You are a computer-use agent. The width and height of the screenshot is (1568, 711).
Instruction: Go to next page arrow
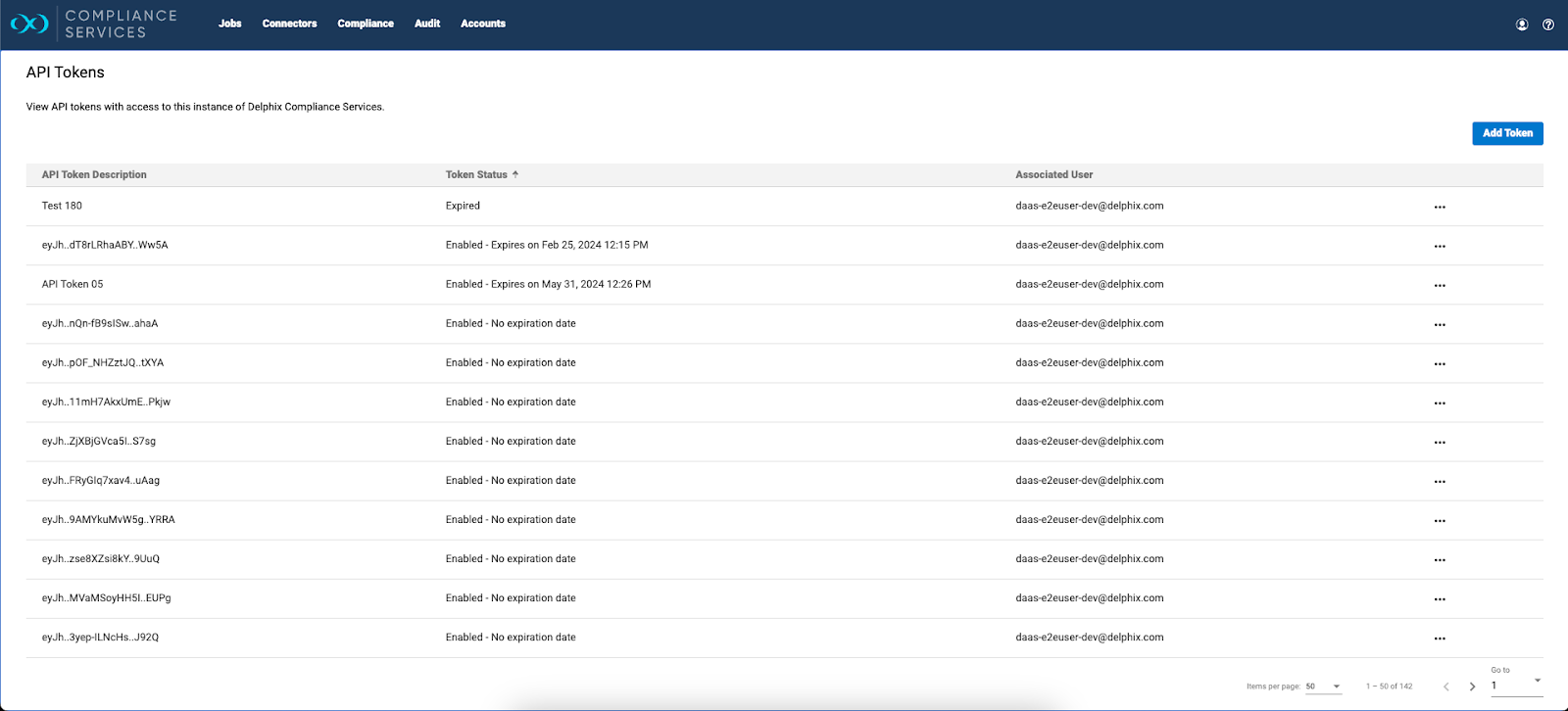click(1472, 687)
